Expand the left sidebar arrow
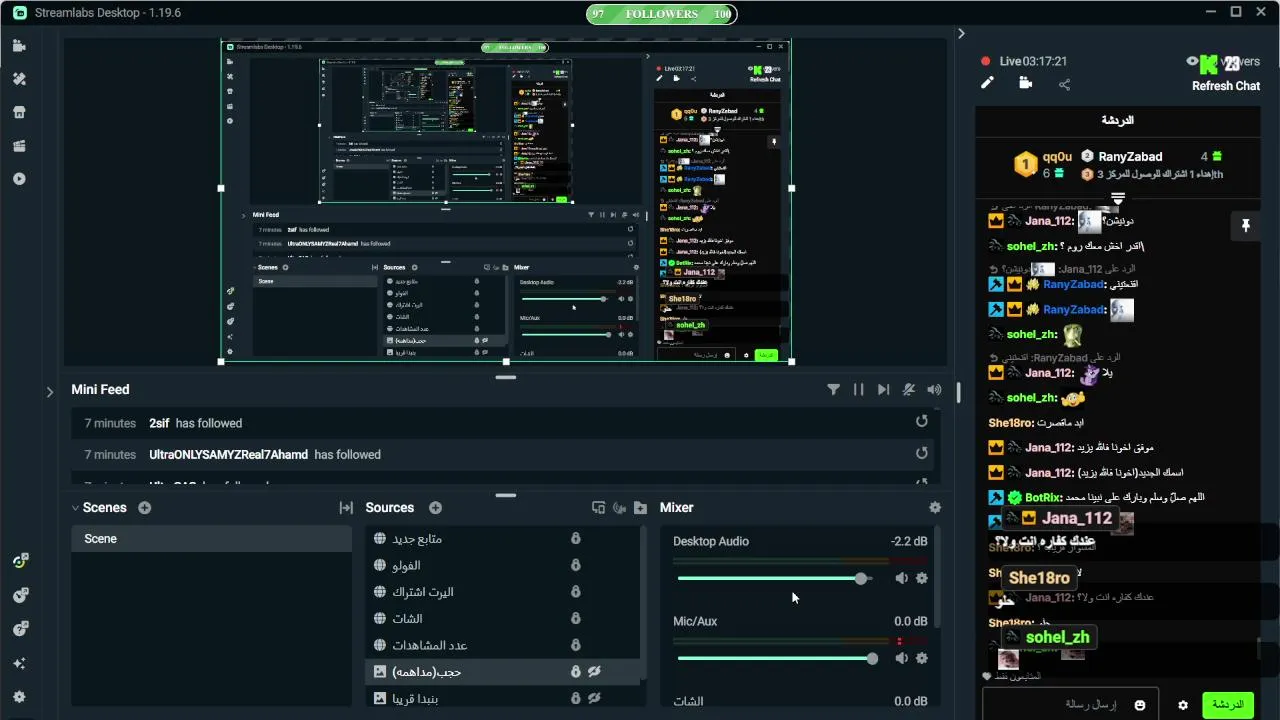 (x=50, y=392)
